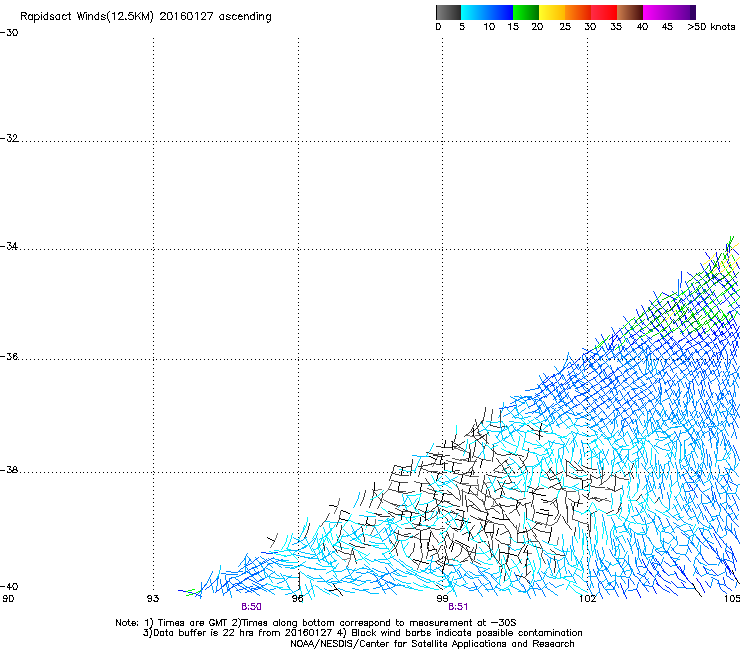Viewport: 740px width, 650px height.
Task: Click the -34 latitude axis label
Action: coord(9,246)
